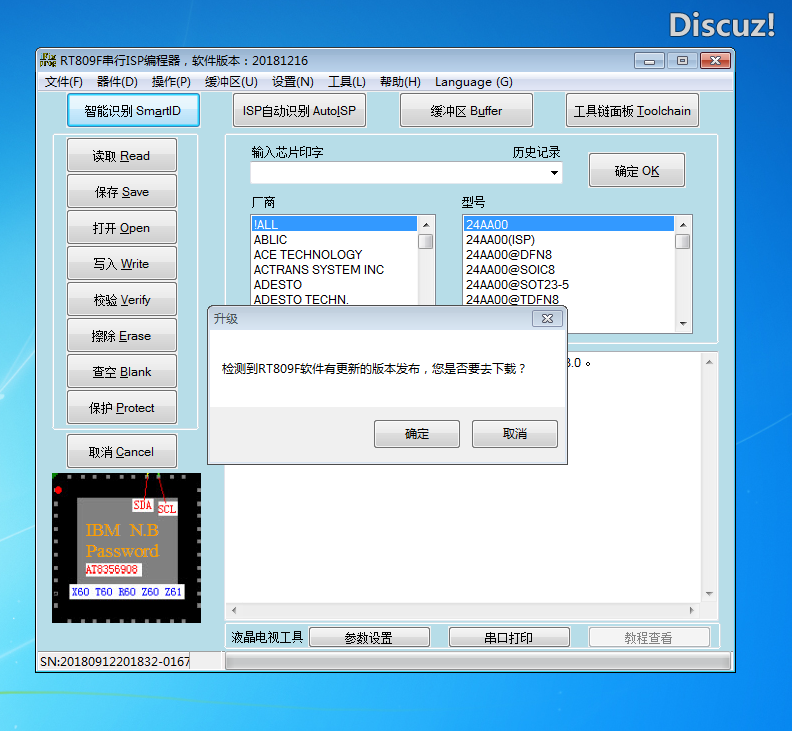
Task: Click log panel scroll down arrow
Action: click(x=709, y=593)
